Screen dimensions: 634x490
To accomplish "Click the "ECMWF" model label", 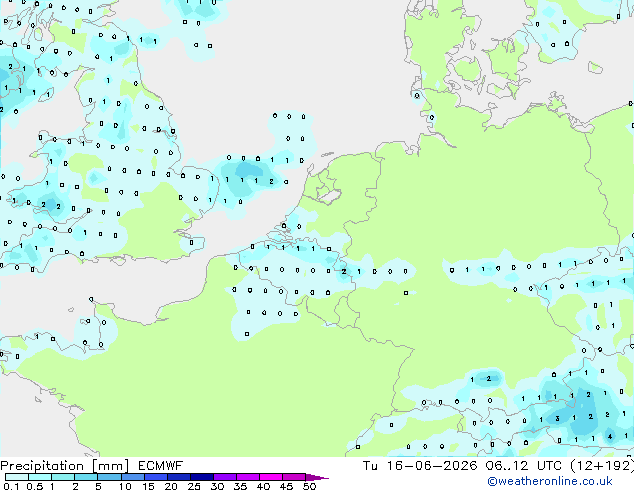I will 160,466.
